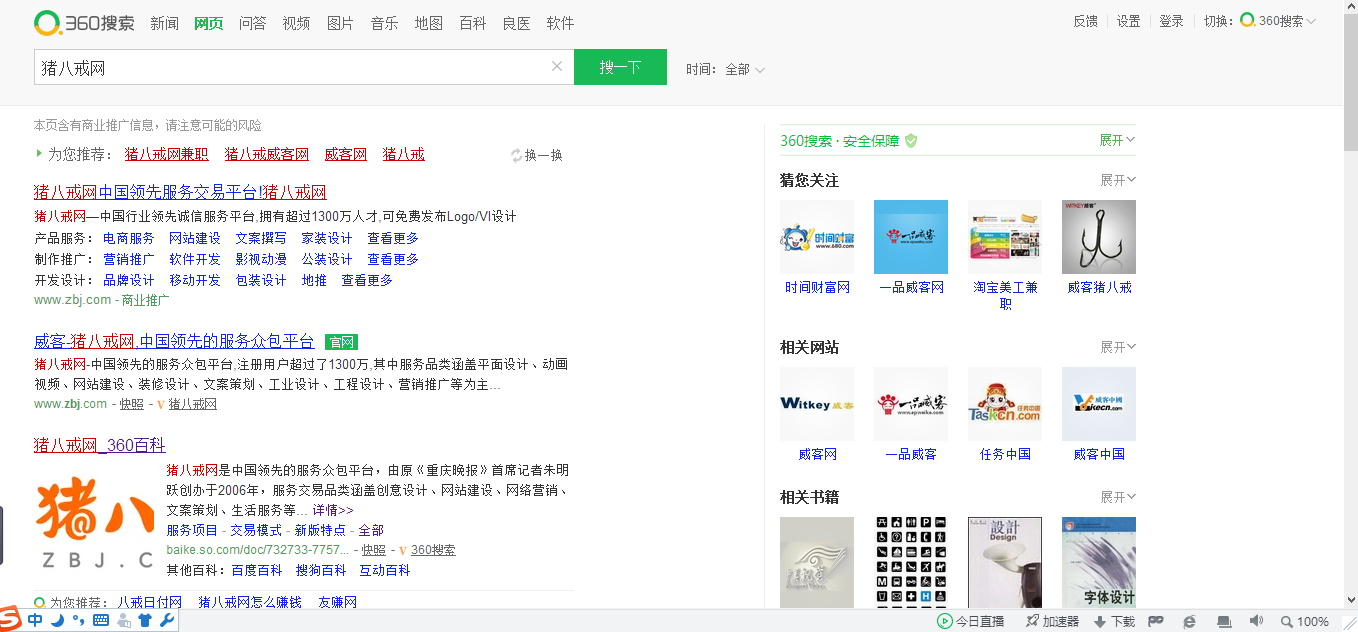The width and height of the screenshot is (1358, 632).
Task: Click the screen icon in the status bar
Action: (1224, 621)
